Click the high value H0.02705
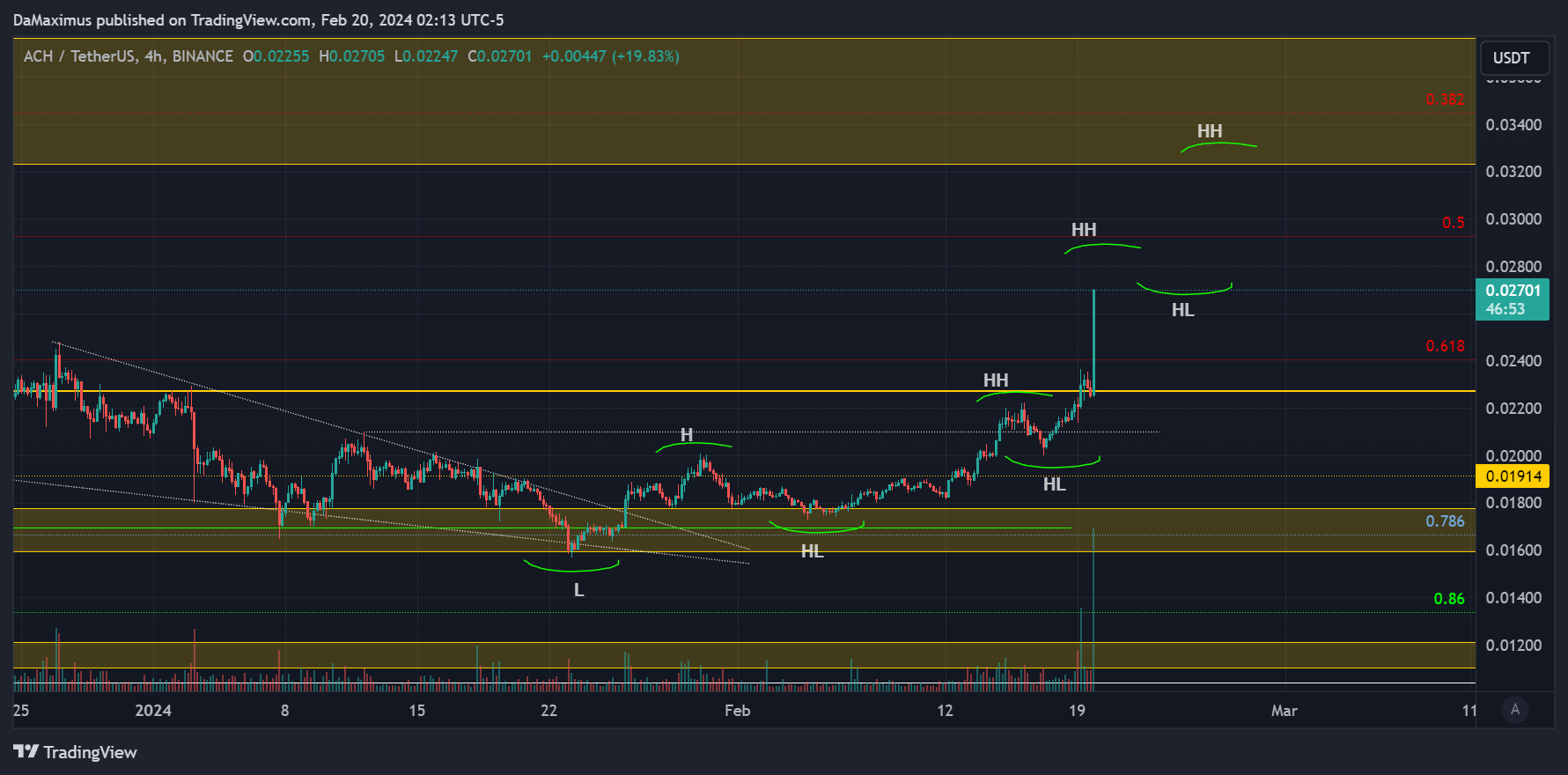 tap(352, 56)
